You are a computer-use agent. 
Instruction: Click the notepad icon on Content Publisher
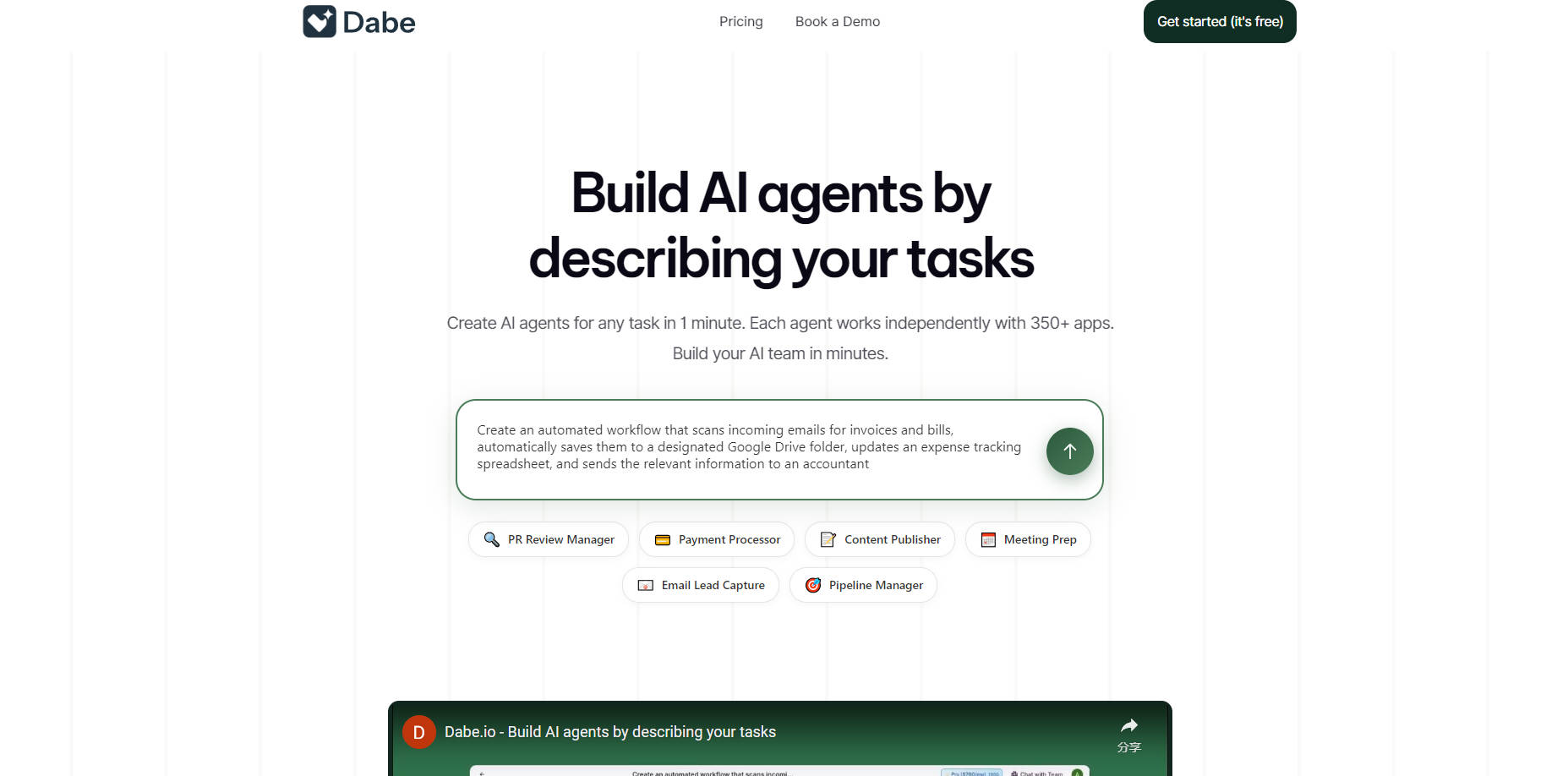(828, 539)
